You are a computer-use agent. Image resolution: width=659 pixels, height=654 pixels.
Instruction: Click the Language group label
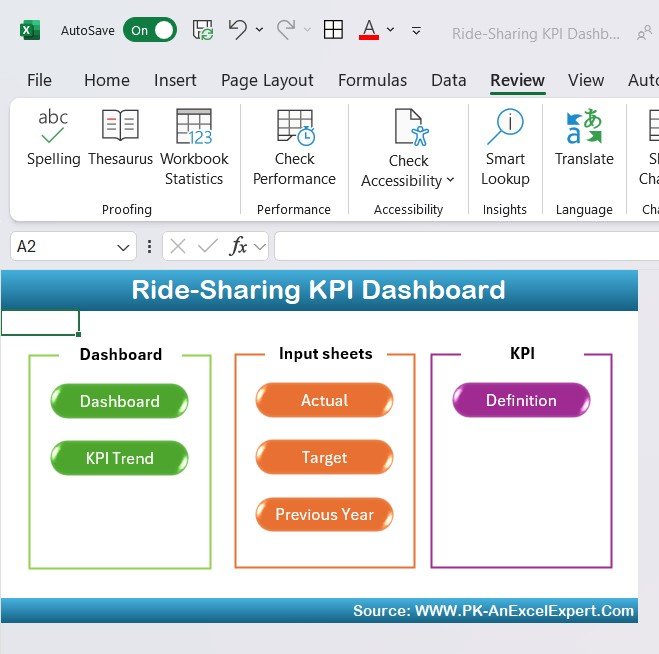tap(584, 209)
